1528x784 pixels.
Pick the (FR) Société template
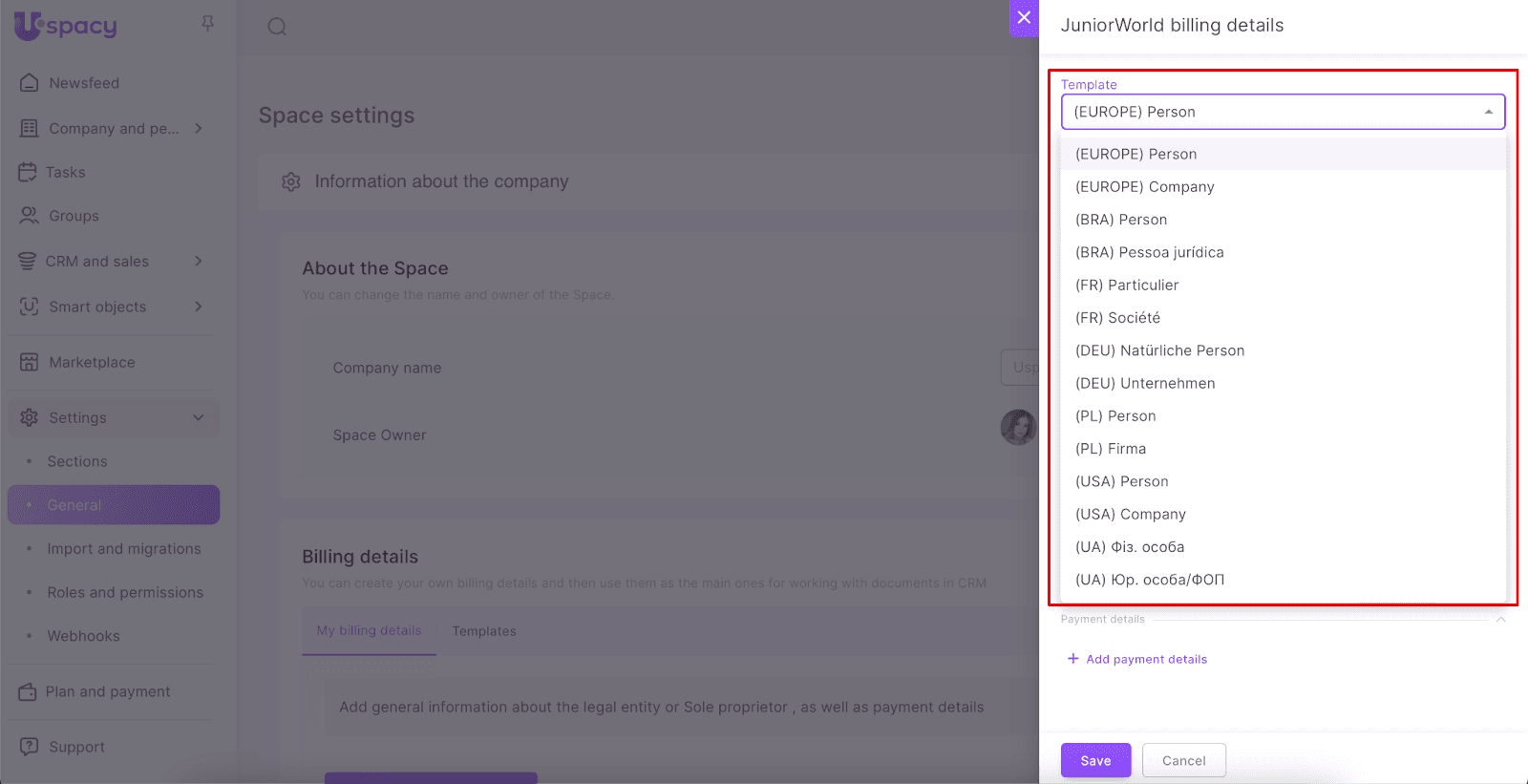click(x=1117, y=318)
